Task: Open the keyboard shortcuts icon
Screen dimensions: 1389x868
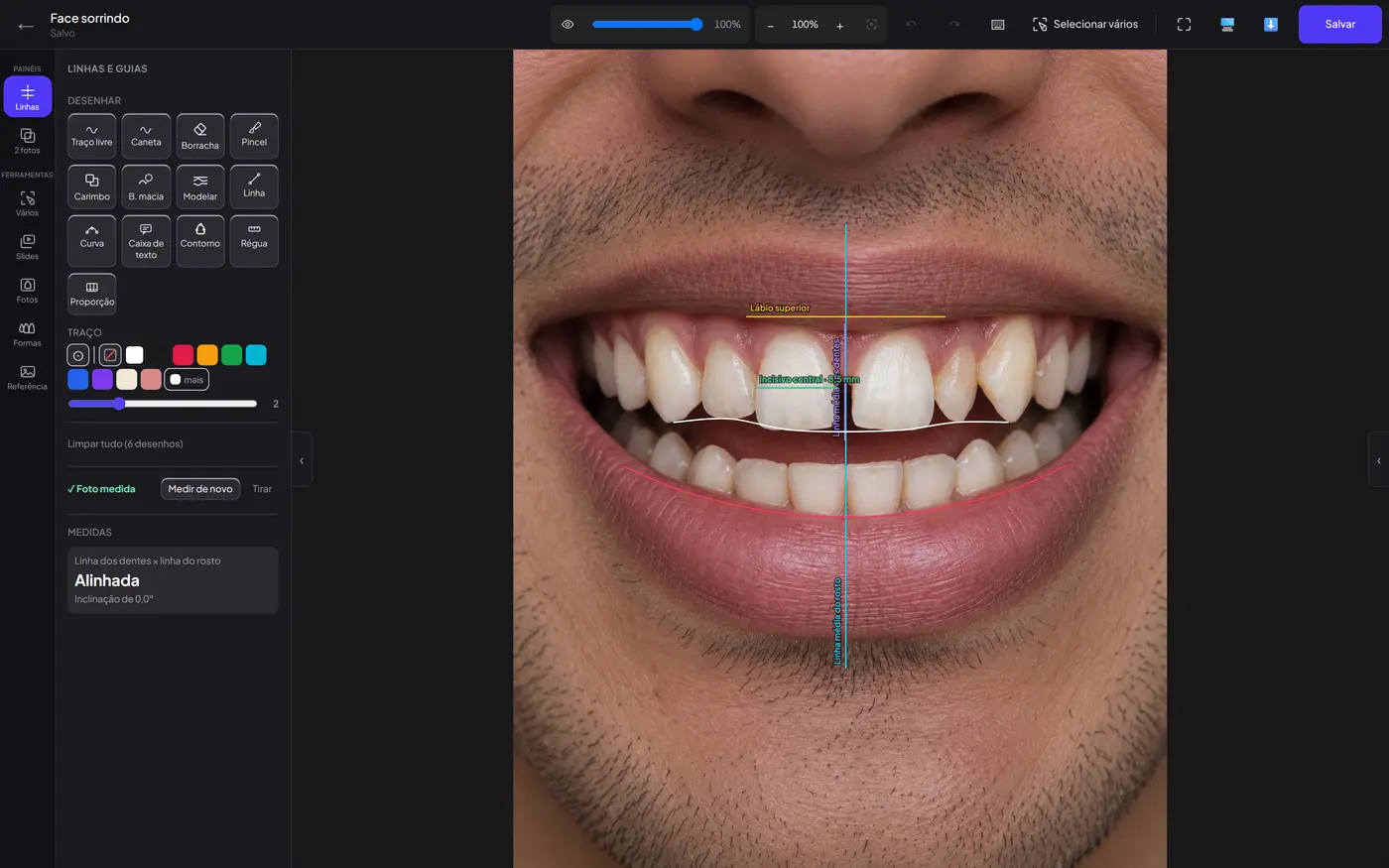Action: click(x=998, y=25)
